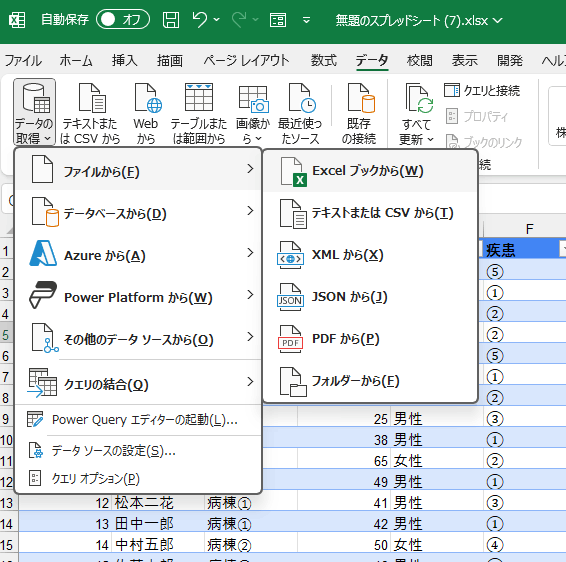The width and height of the screenshot is (566, 562).
Task: Click the Azure logo icon in menu
Action: pyautogui.click(x=43, y=253)
